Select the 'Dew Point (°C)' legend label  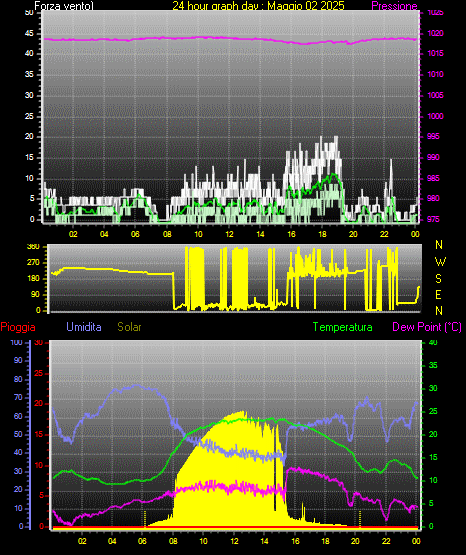[427, 327]
